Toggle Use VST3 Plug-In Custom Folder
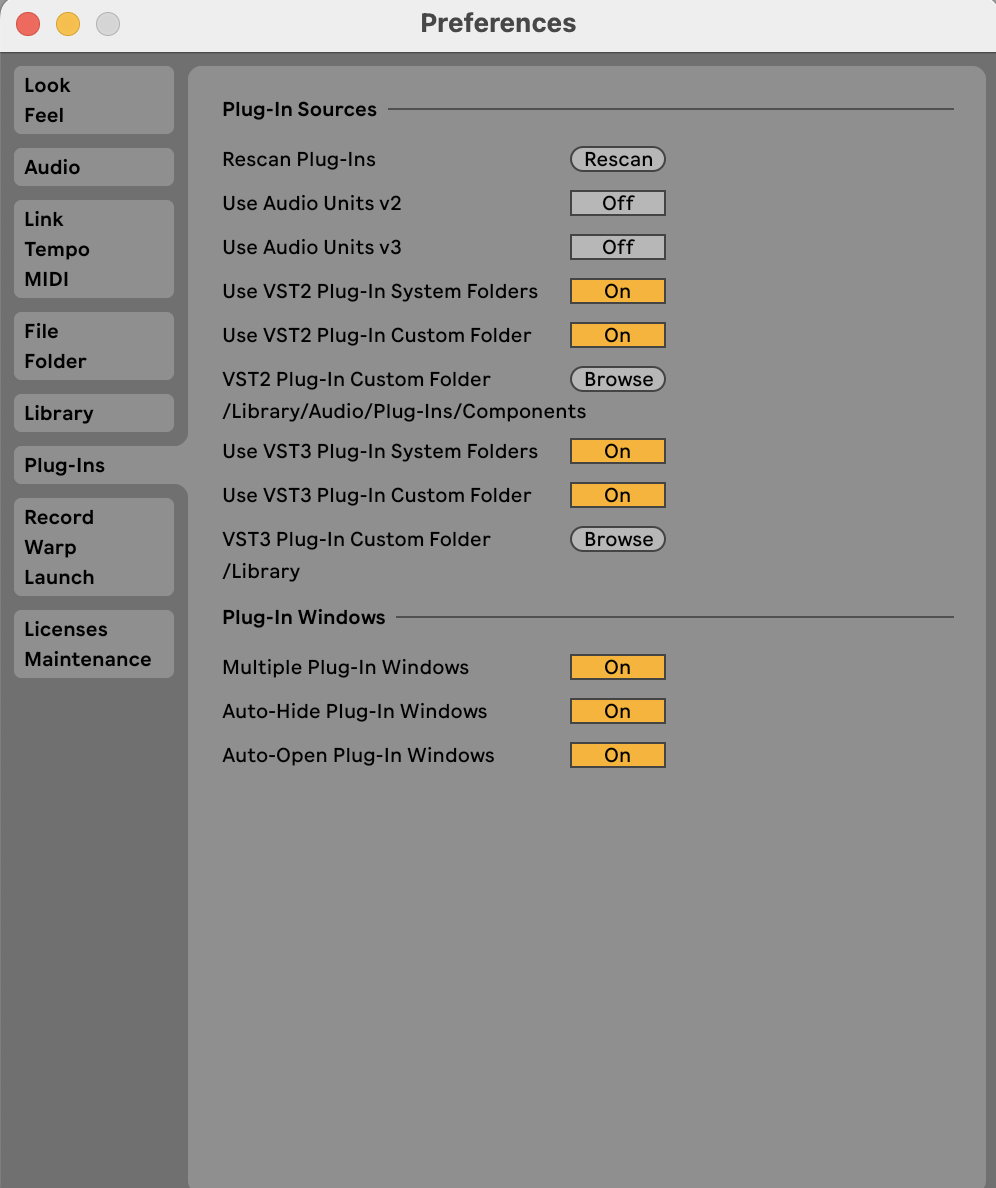Screen dimensions: 996x1188 point(617,495)
